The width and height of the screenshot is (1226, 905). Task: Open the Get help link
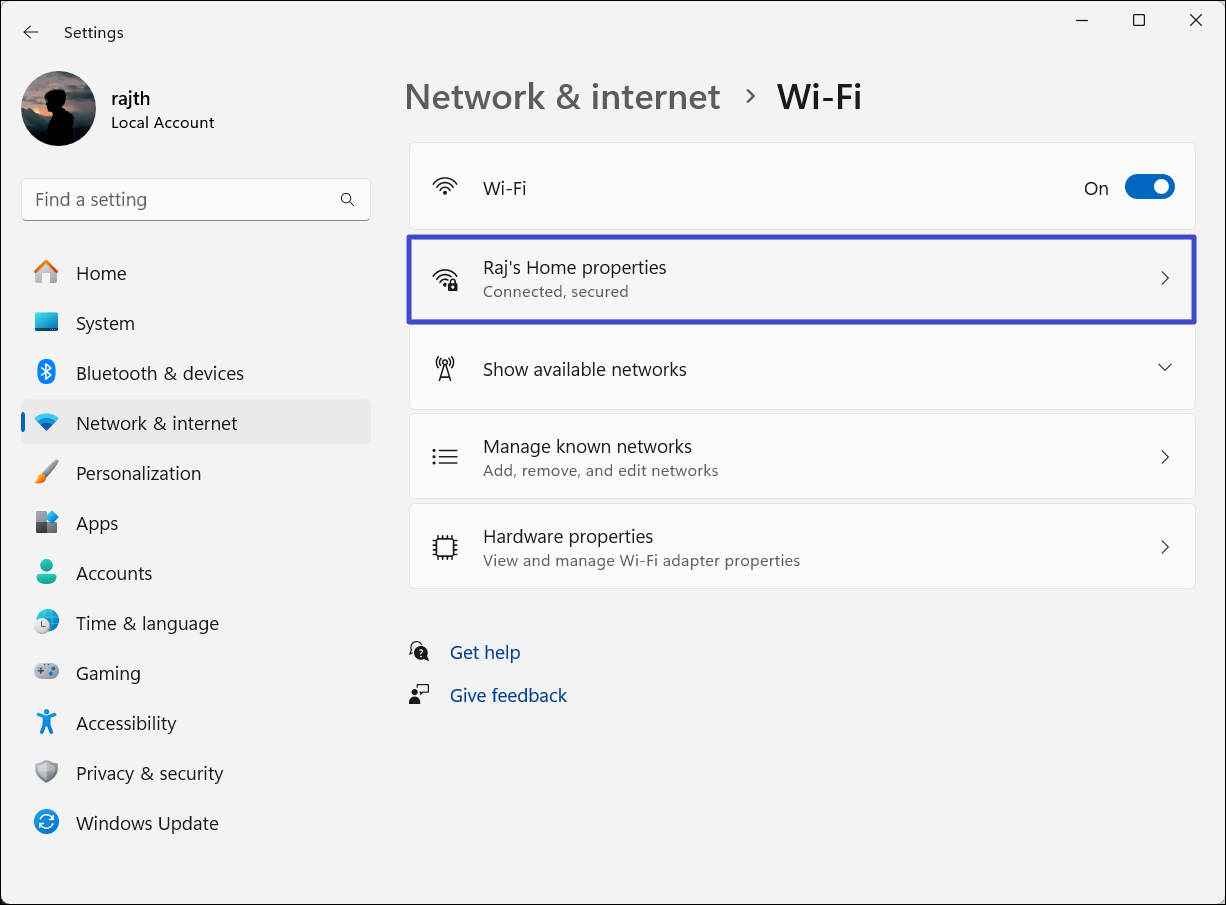coord(485,652)
